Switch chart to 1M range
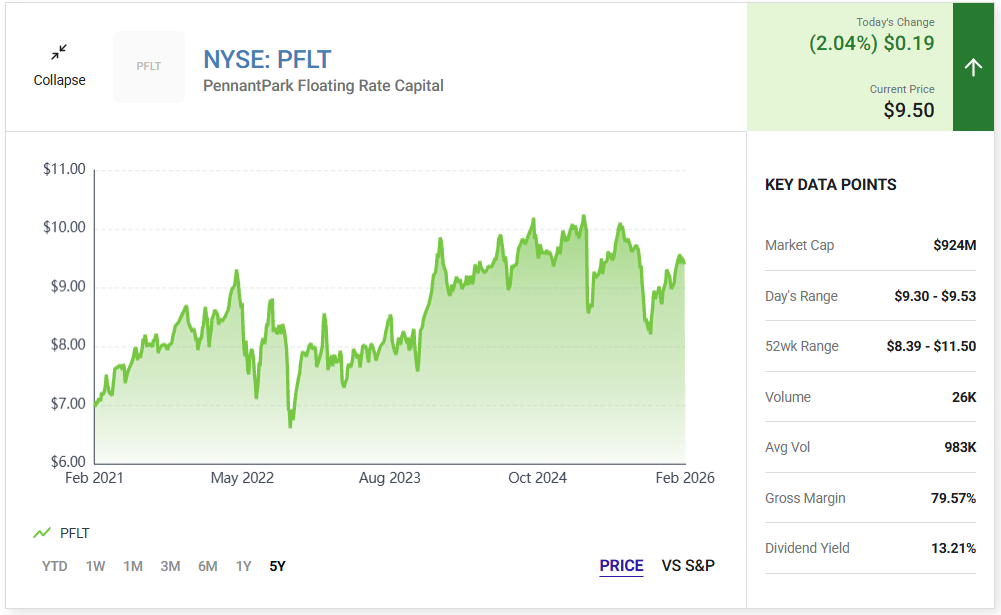The width and height of the screenshot is (1001, 615). click(x=133, y=566)
